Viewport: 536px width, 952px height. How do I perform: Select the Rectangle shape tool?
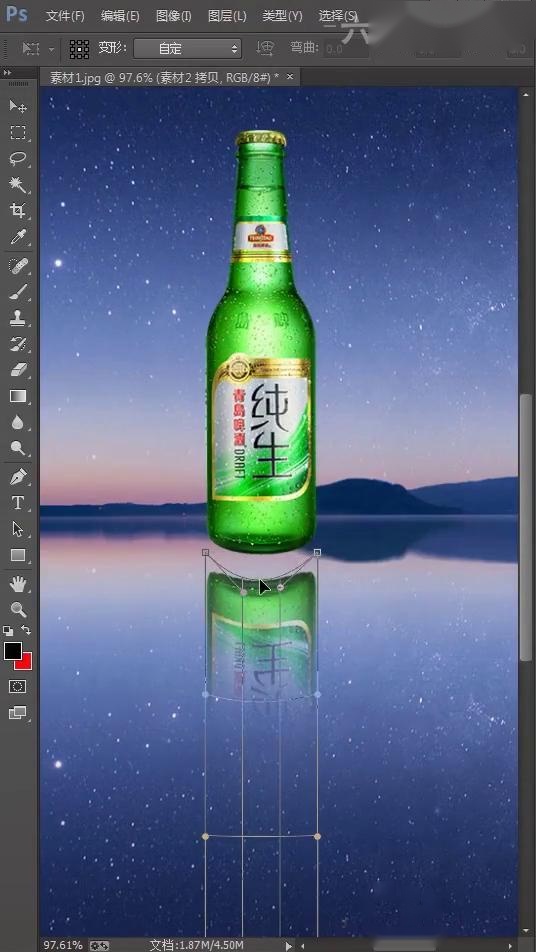point(18,555)
